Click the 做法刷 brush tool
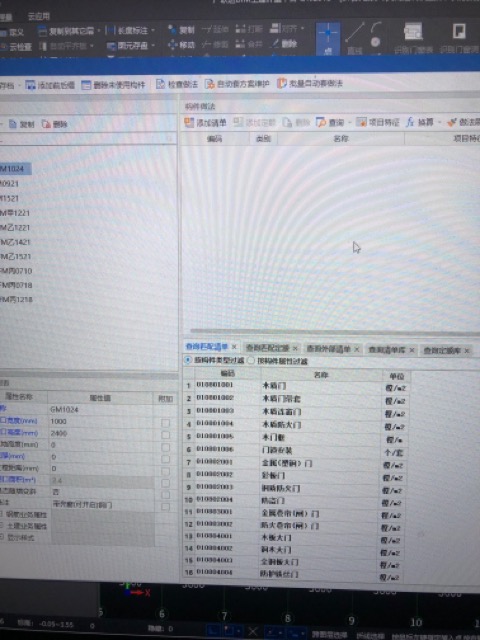 (x=463, y=122)
